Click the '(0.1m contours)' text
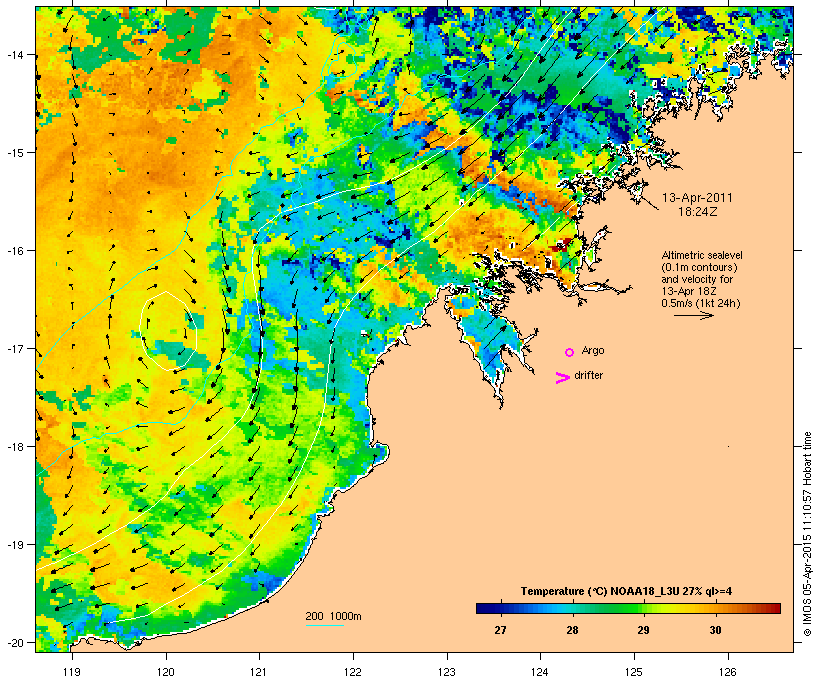The image size is (820, 680). 699,267
